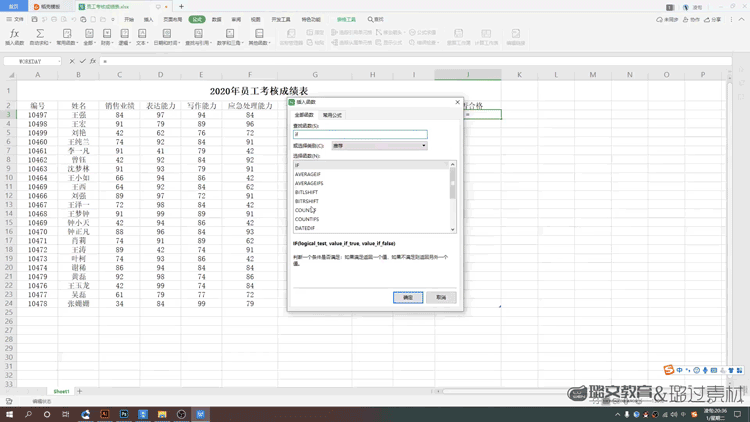
Task: Switch to the 视图 ribbon tab
Action: click(x=256, y=20)
